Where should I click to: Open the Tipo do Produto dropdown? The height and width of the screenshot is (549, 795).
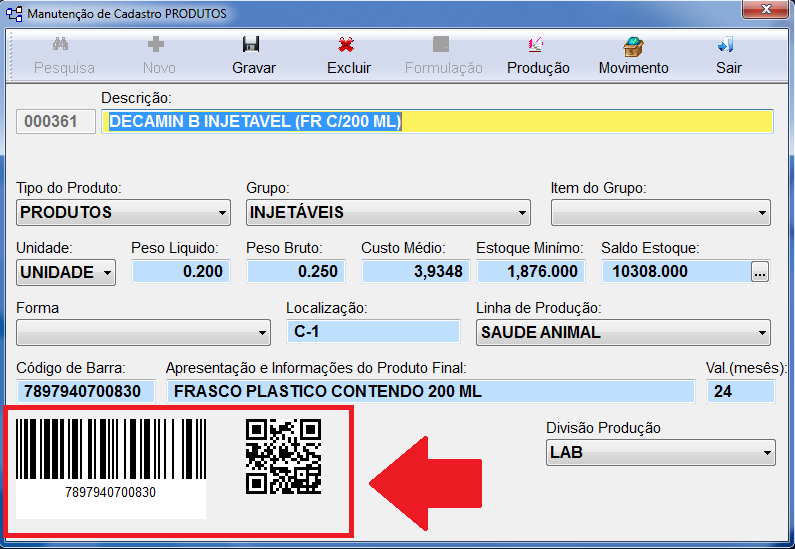(x=123, y=212)
